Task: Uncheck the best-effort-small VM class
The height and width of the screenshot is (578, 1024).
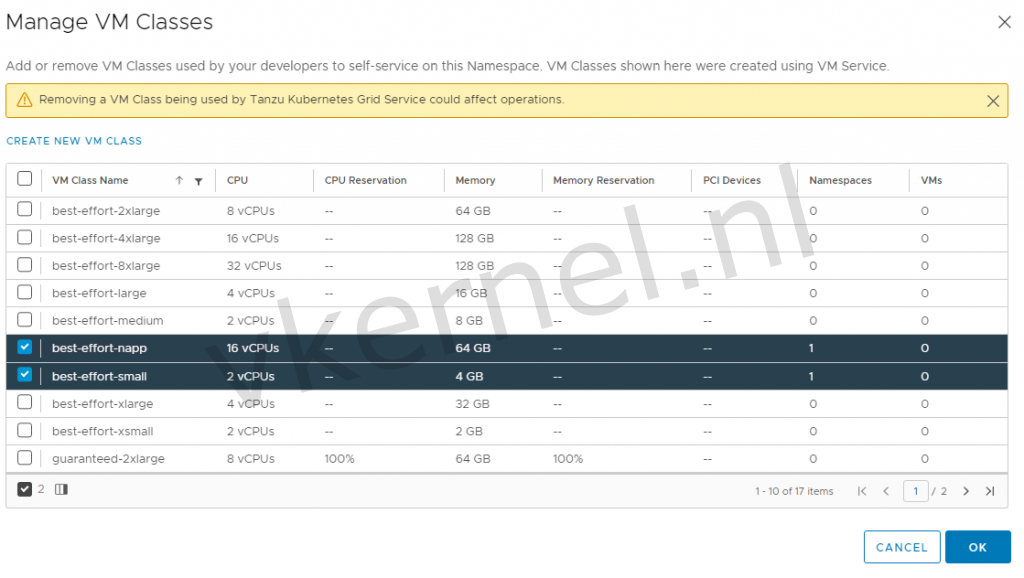Action: coord(25,375)
